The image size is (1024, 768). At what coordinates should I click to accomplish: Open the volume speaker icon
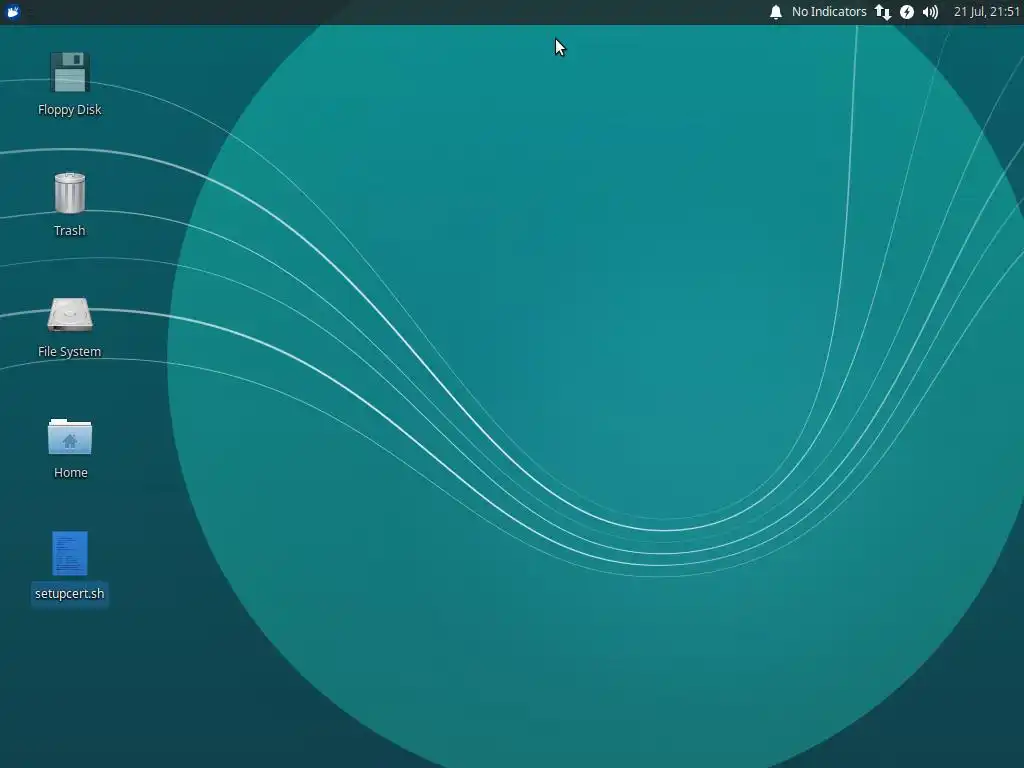(x=930, y=12)
